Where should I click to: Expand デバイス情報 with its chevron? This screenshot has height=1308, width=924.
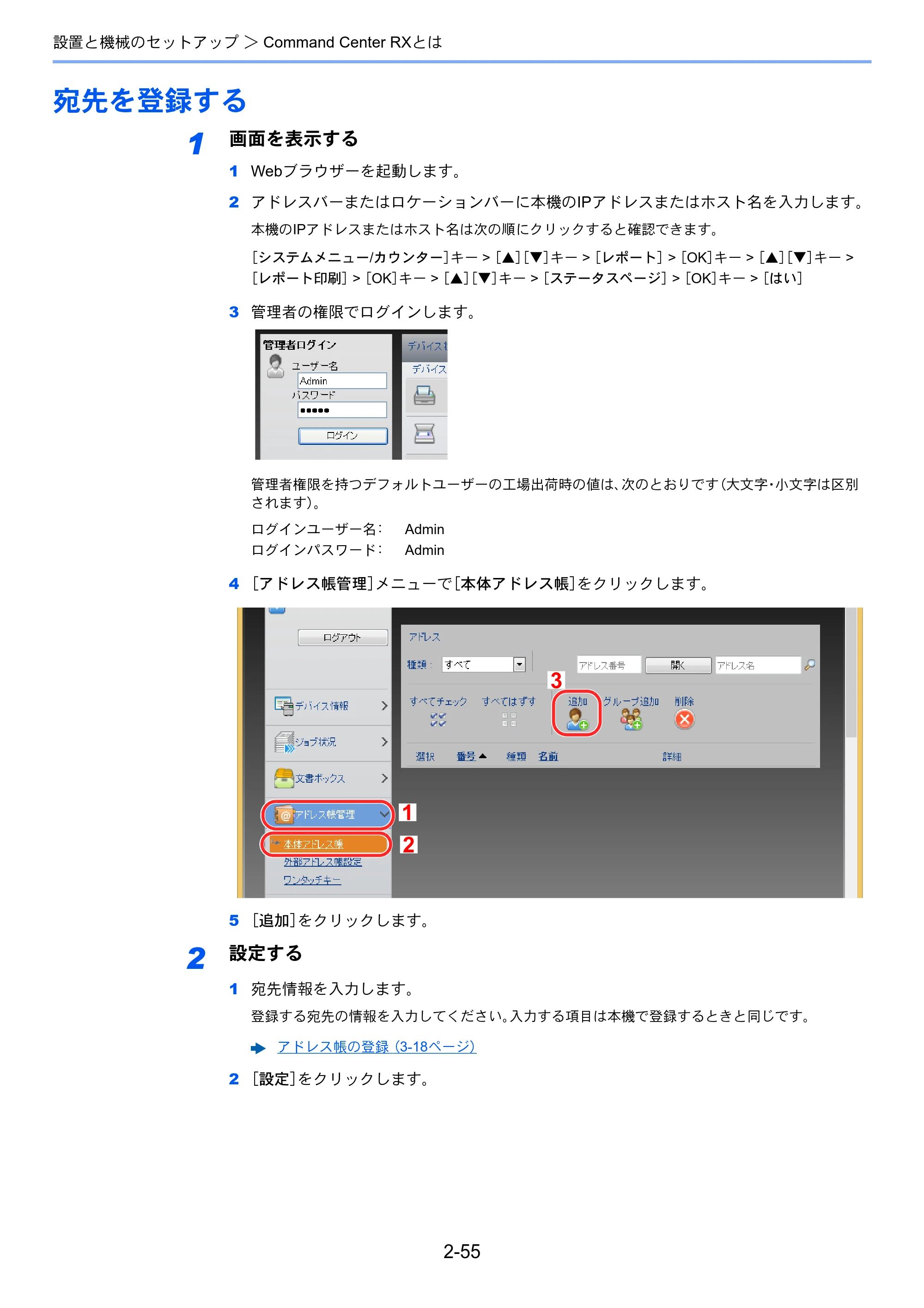click(x=384, y=706)
